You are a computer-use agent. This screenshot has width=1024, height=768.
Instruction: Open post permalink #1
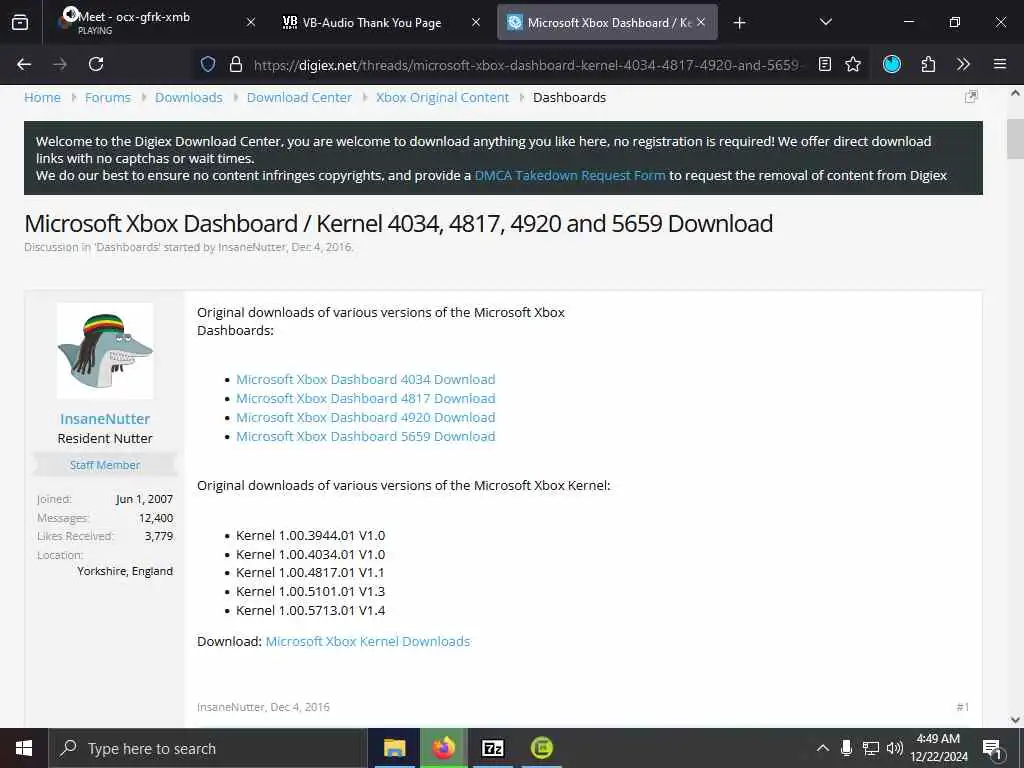point(963,707)
